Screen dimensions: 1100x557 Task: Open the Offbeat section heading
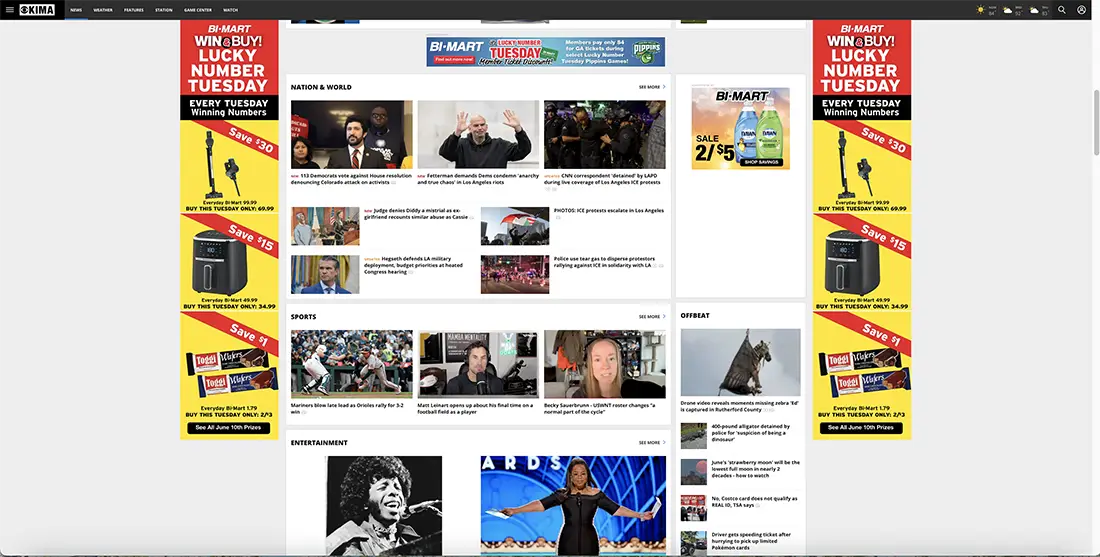(x=695, y=316)
